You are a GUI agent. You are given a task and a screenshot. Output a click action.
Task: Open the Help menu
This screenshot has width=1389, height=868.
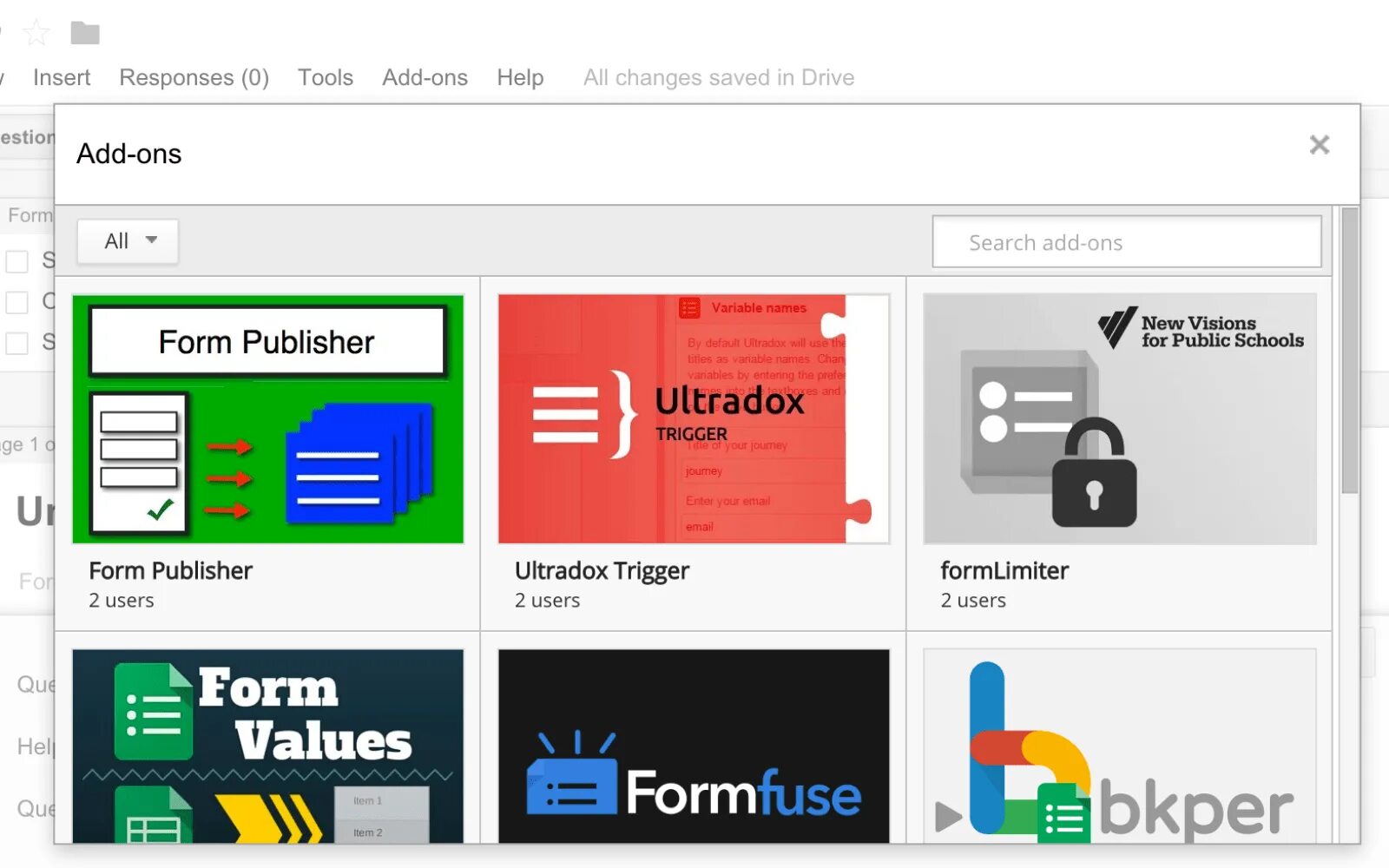pos(520,77)
